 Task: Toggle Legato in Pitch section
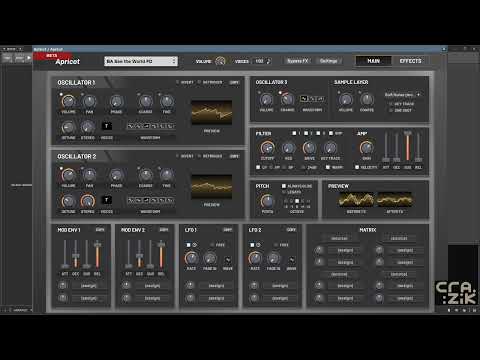284,192
